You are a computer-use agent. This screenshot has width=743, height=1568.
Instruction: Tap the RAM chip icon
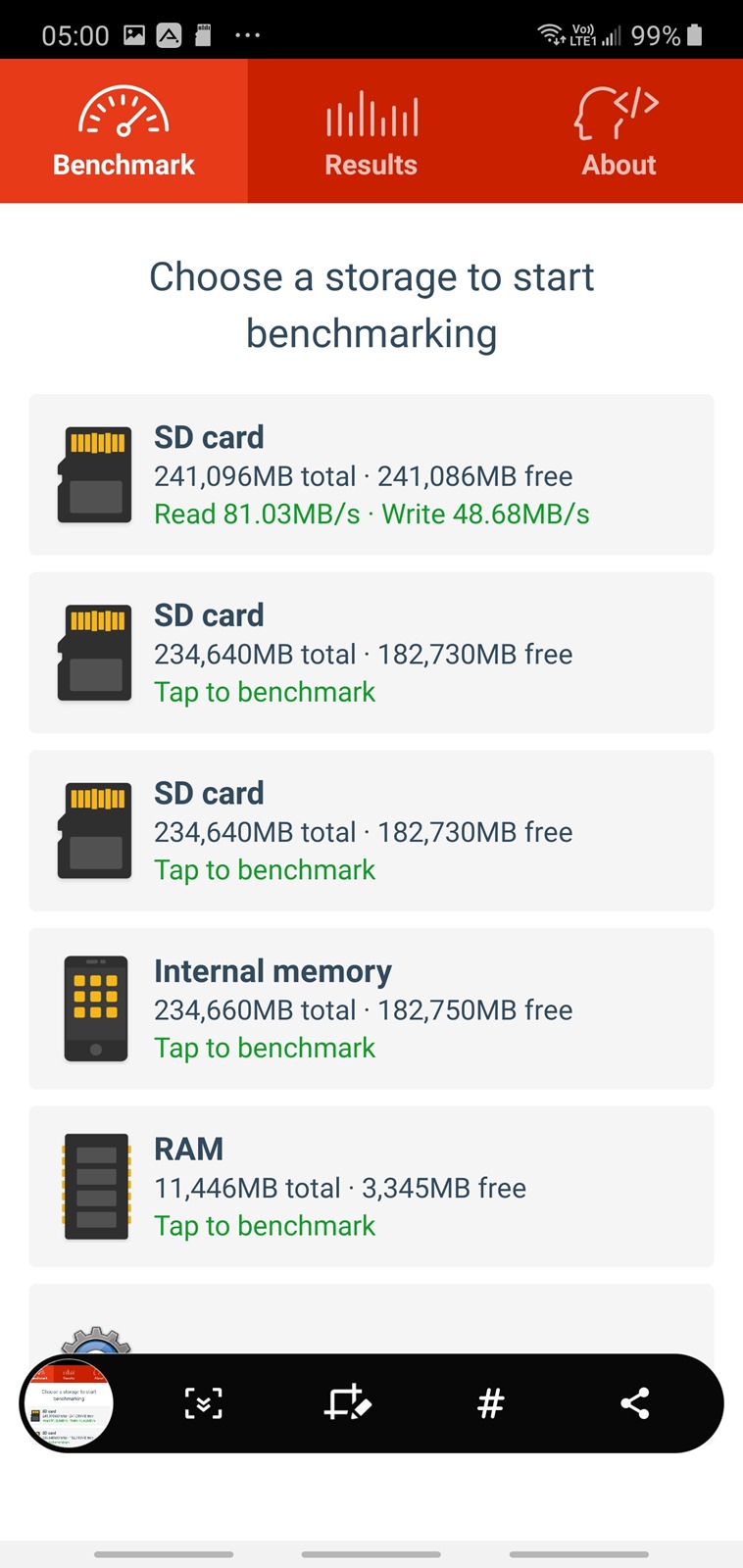[96, 1186]
